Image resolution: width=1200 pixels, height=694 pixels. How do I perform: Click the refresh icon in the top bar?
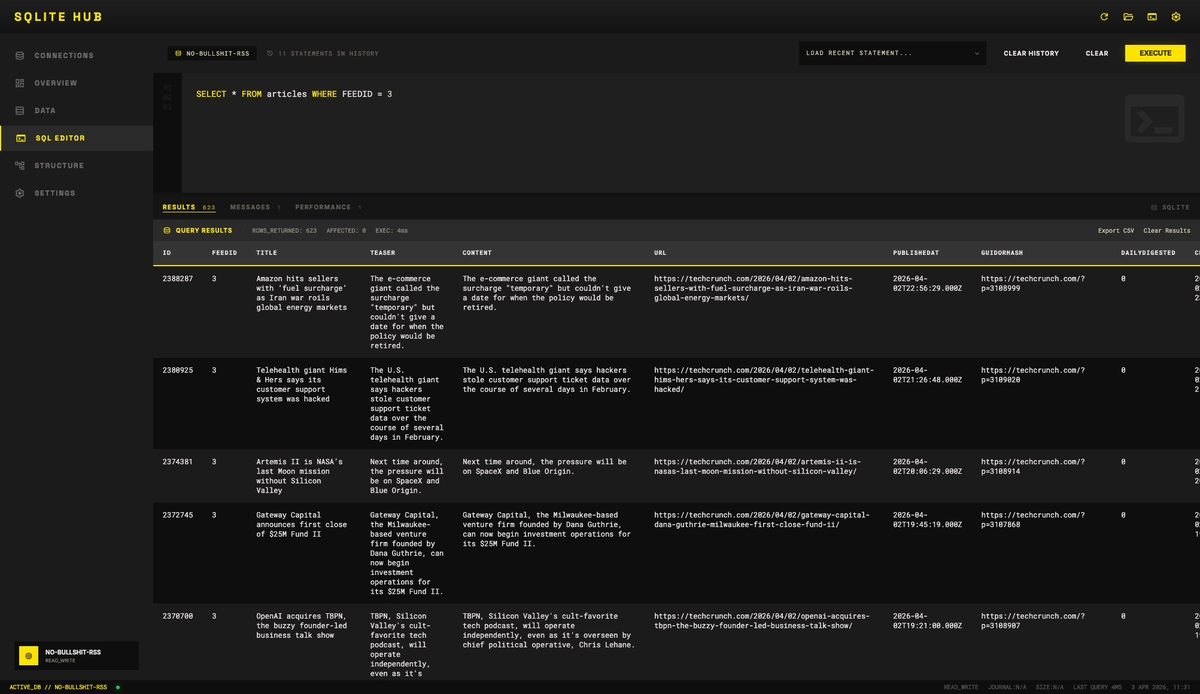[1104, 16]
